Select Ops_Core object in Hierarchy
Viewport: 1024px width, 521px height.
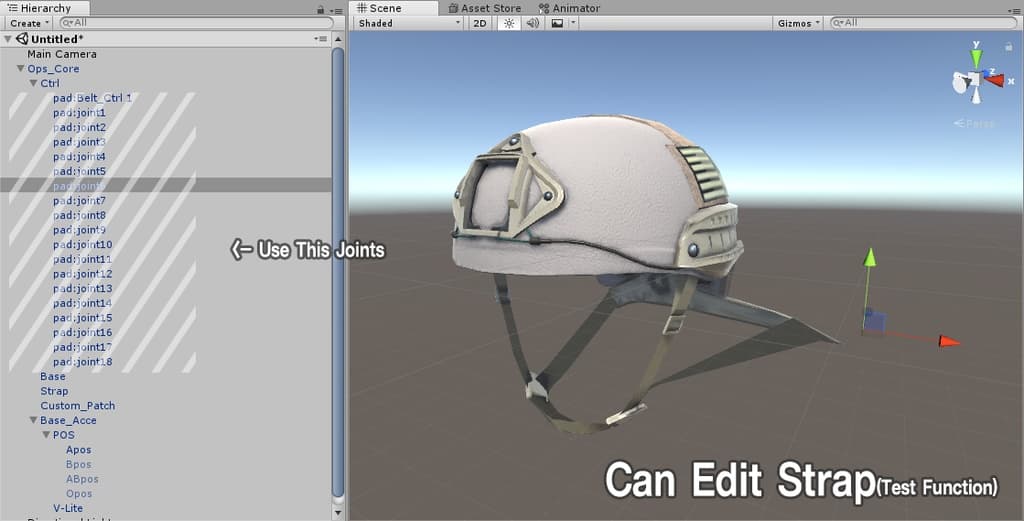pyautogui.click(x=53, y=69)
